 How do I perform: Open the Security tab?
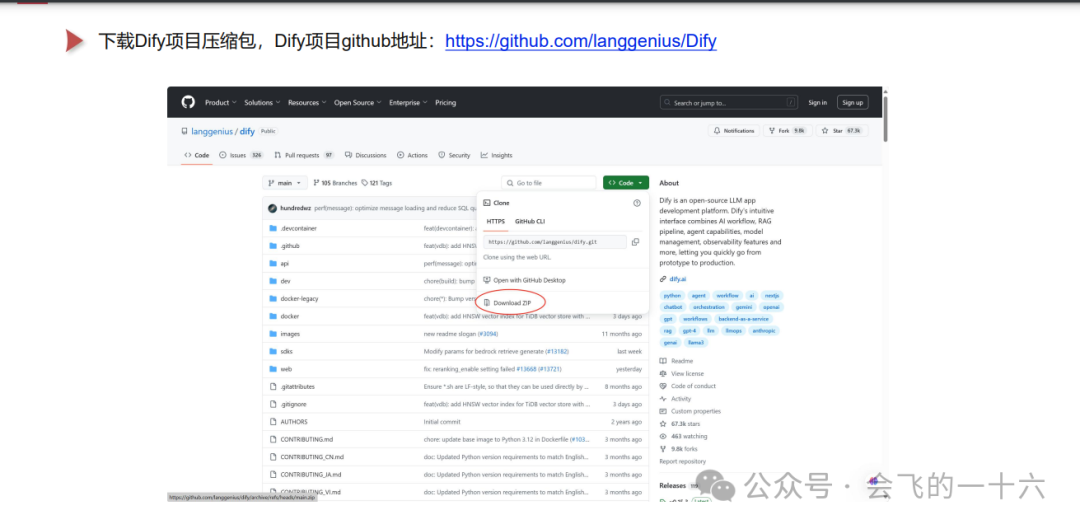(x=455, y=155)
